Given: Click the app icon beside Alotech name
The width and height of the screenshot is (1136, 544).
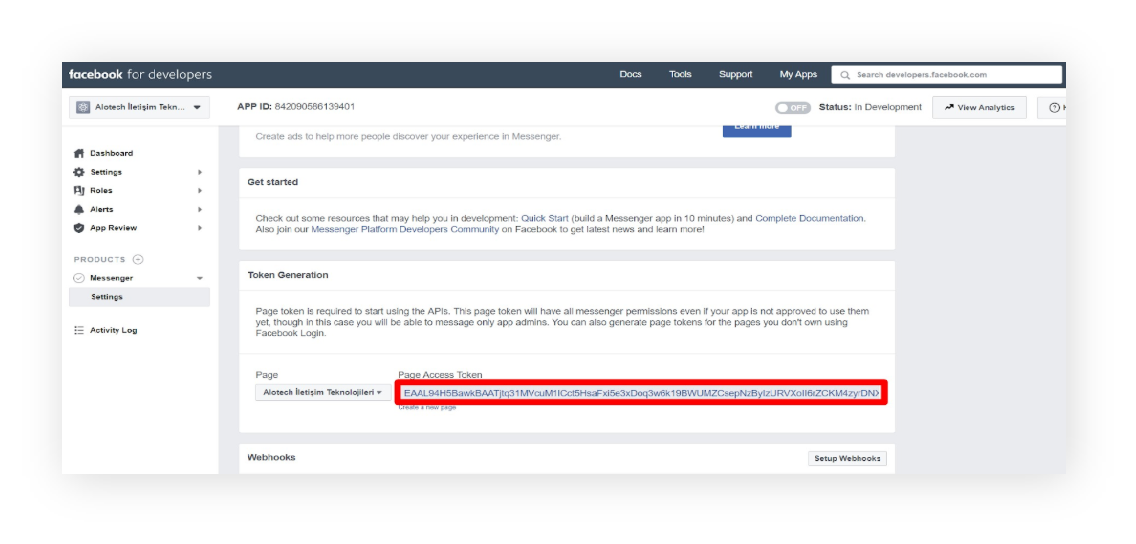Looking at the screenshot, I should click(83, 107).
